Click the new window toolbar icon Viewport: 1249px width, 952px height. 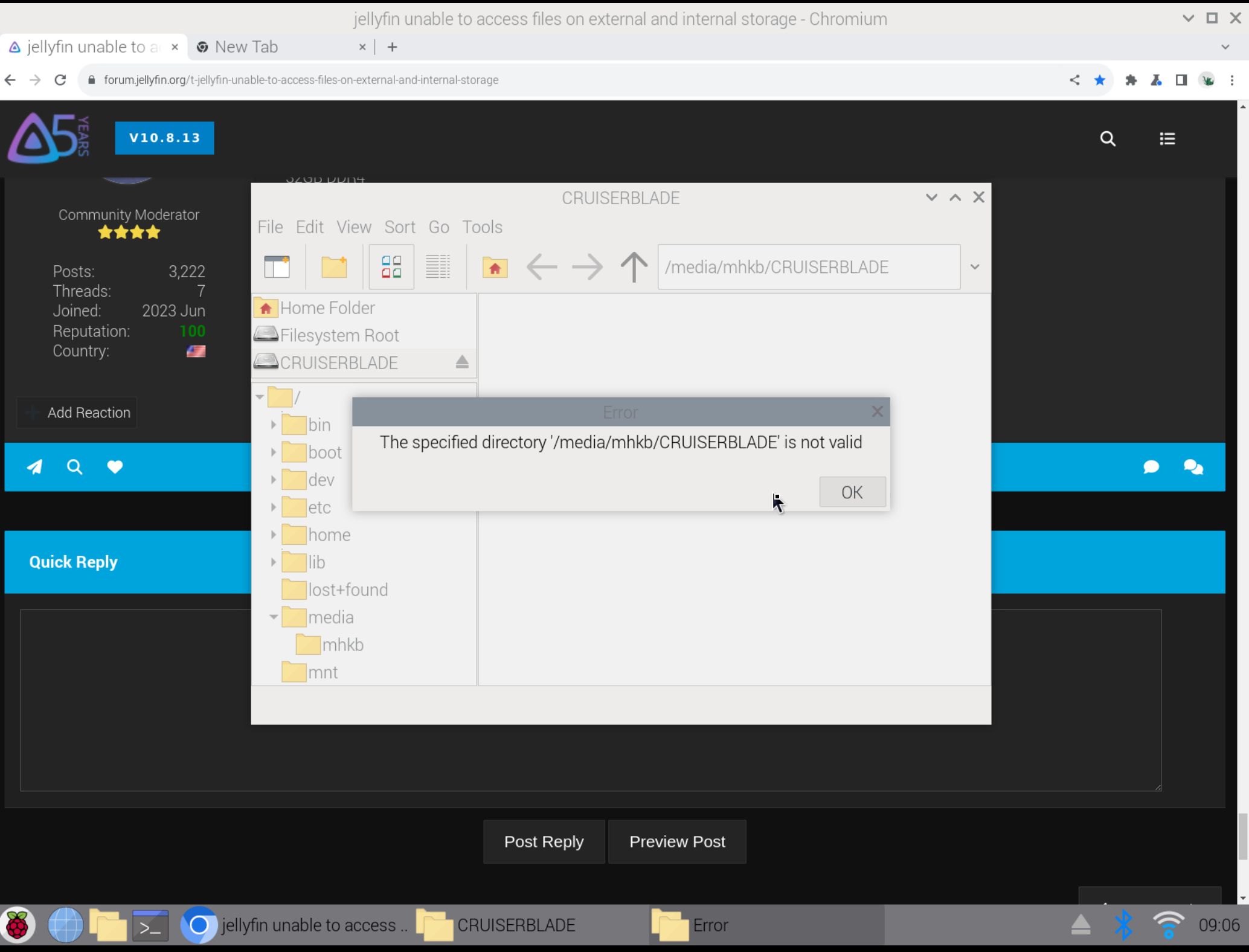pos(277,267)
